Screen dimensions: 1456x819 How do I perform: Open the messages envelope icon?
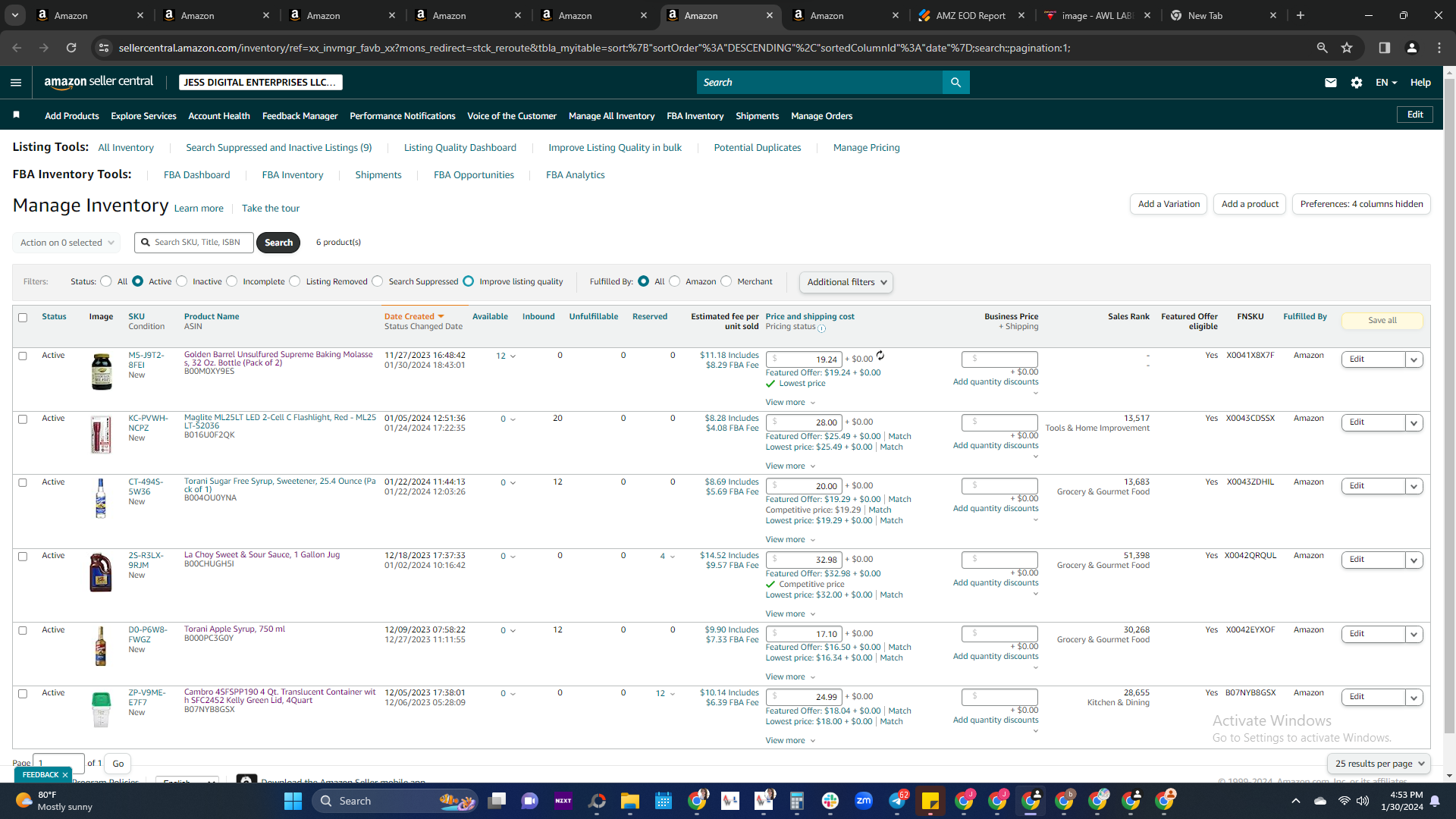click(x=1331, y=83)
